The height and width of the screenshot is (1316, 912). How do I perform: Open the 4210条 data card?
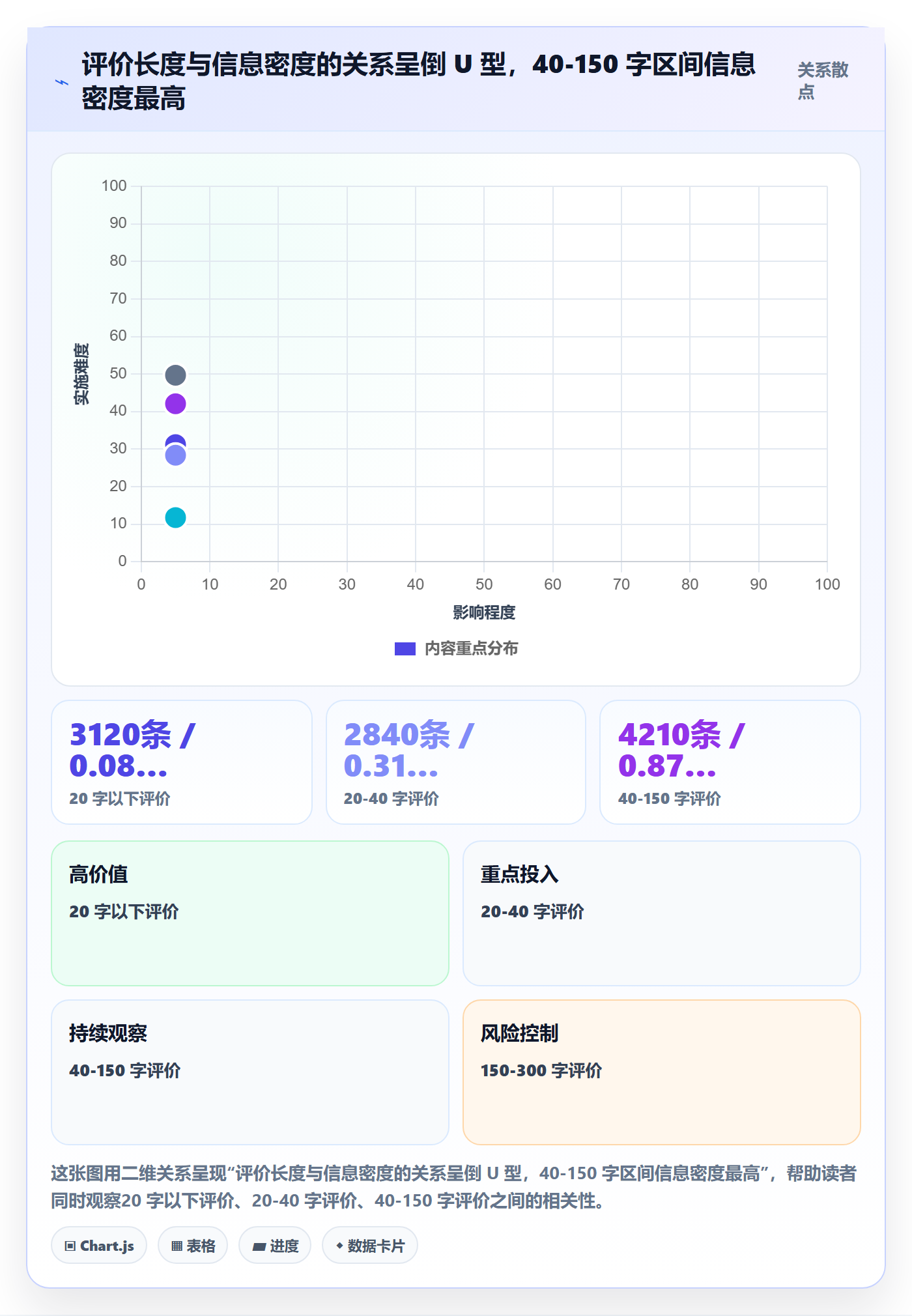730,762
